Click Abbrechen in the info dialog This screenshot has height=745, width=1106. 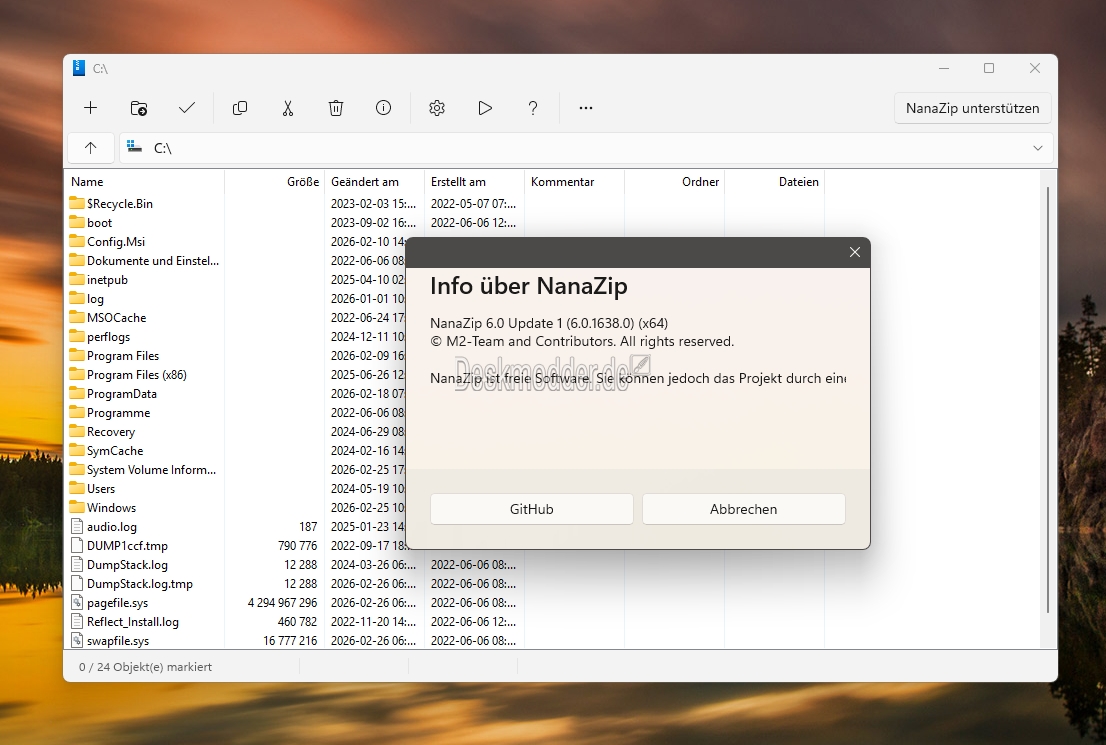click(743, 509)
